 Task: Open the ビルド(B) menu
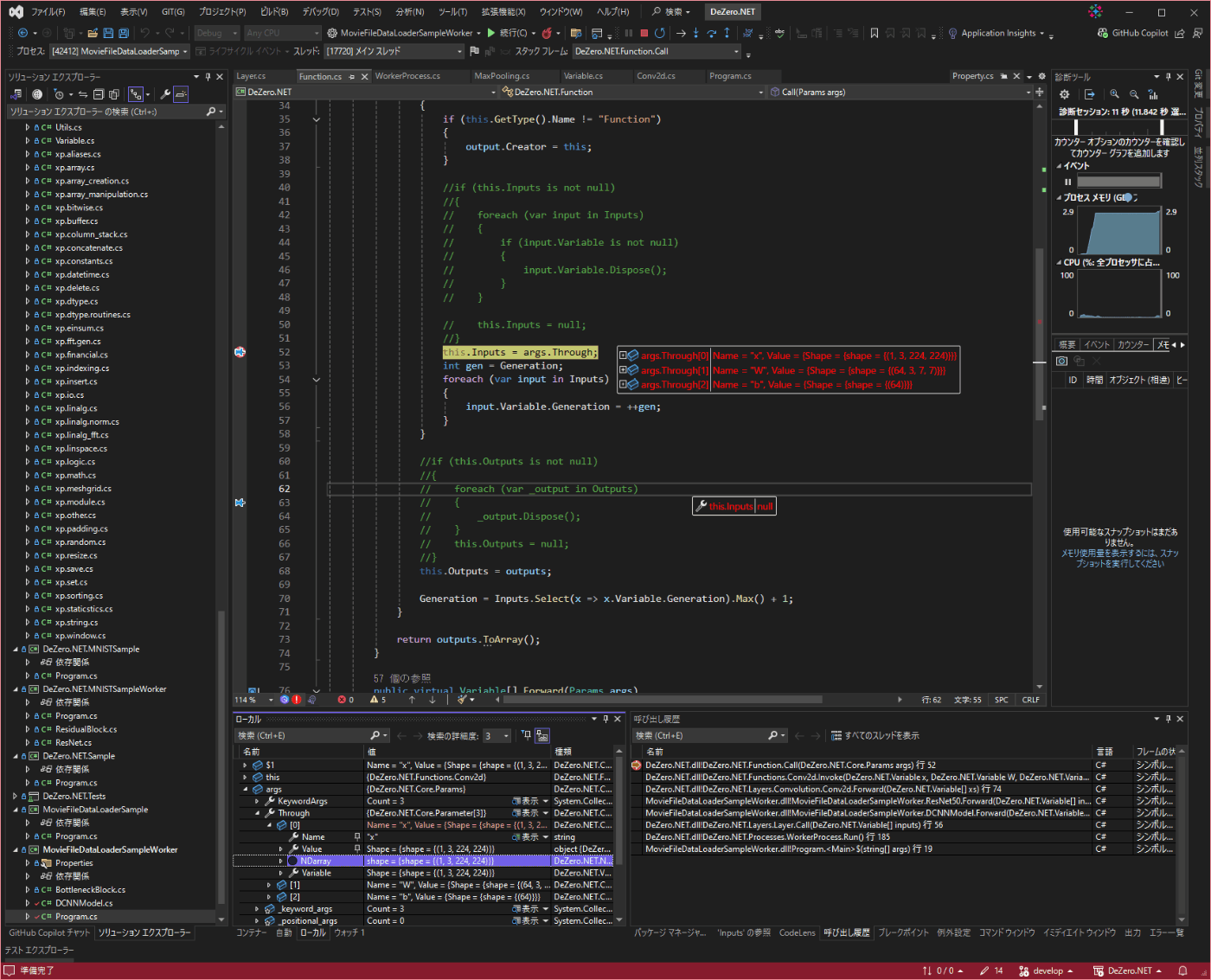[274, 12]
